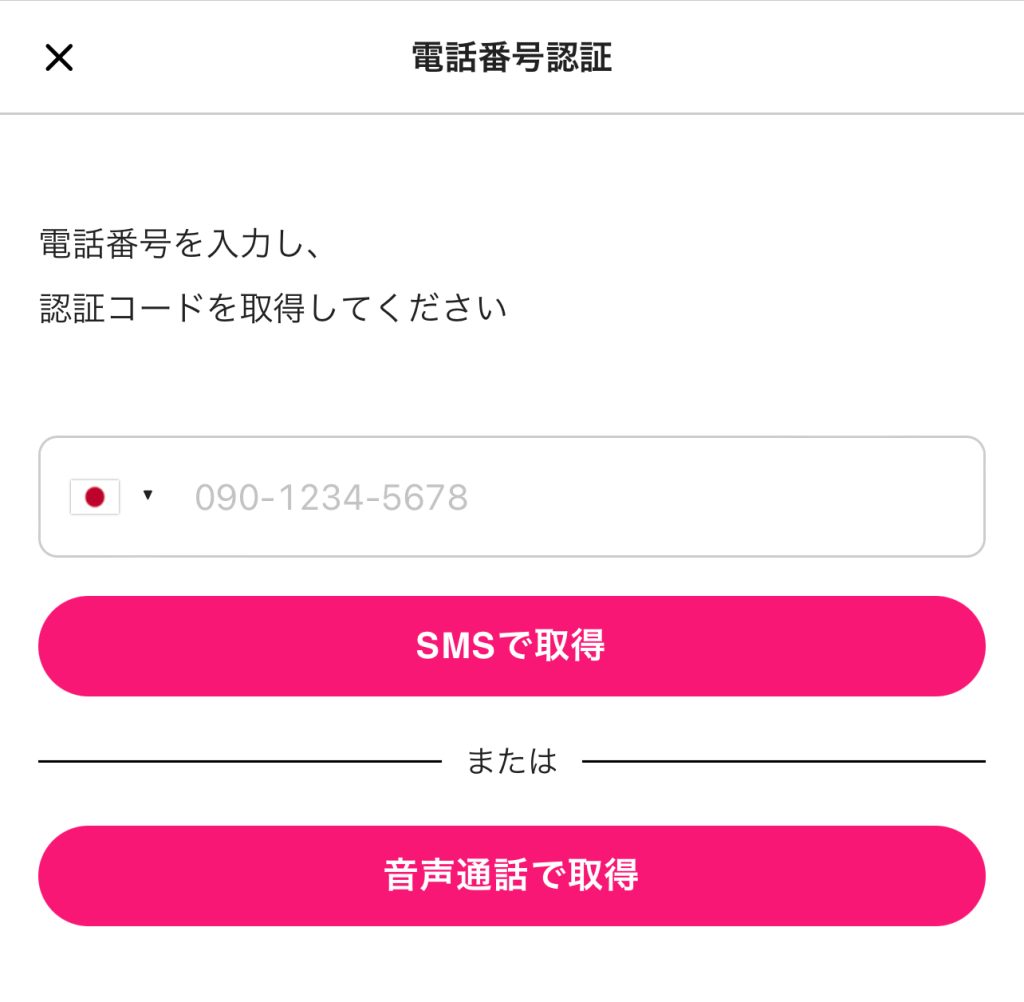
Task: Tap the X icon in the header
Action: (59, 58)
